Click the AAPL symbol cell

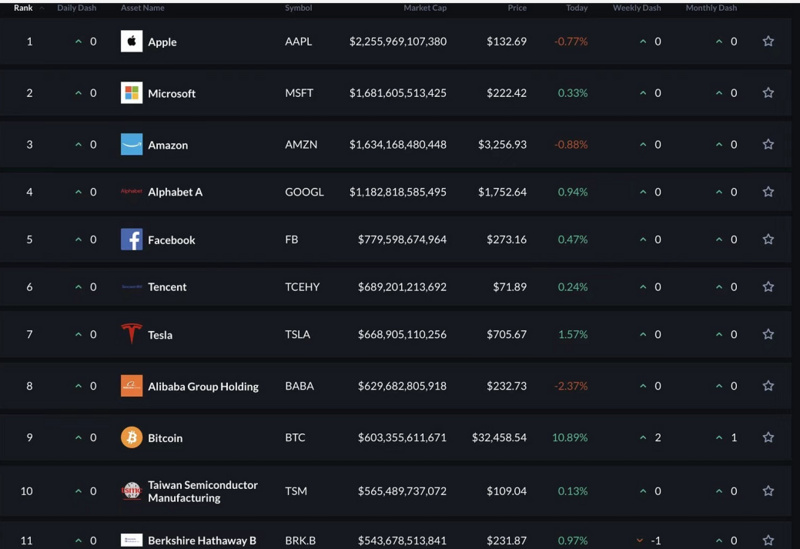tap(298, 41)
